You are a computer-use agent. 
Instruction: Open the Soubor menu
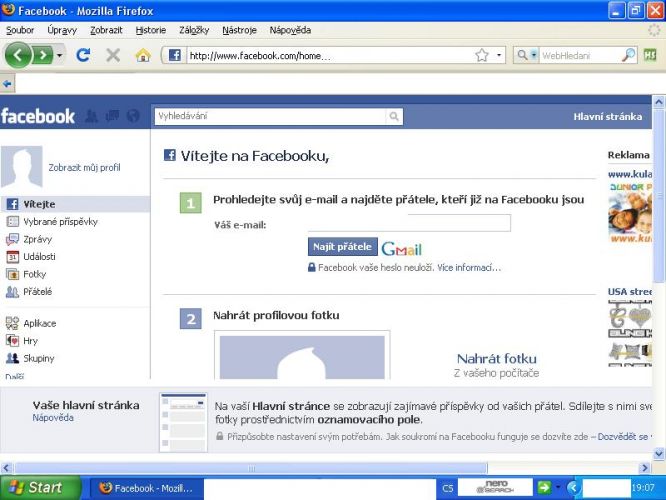click(x=20, y=30)
